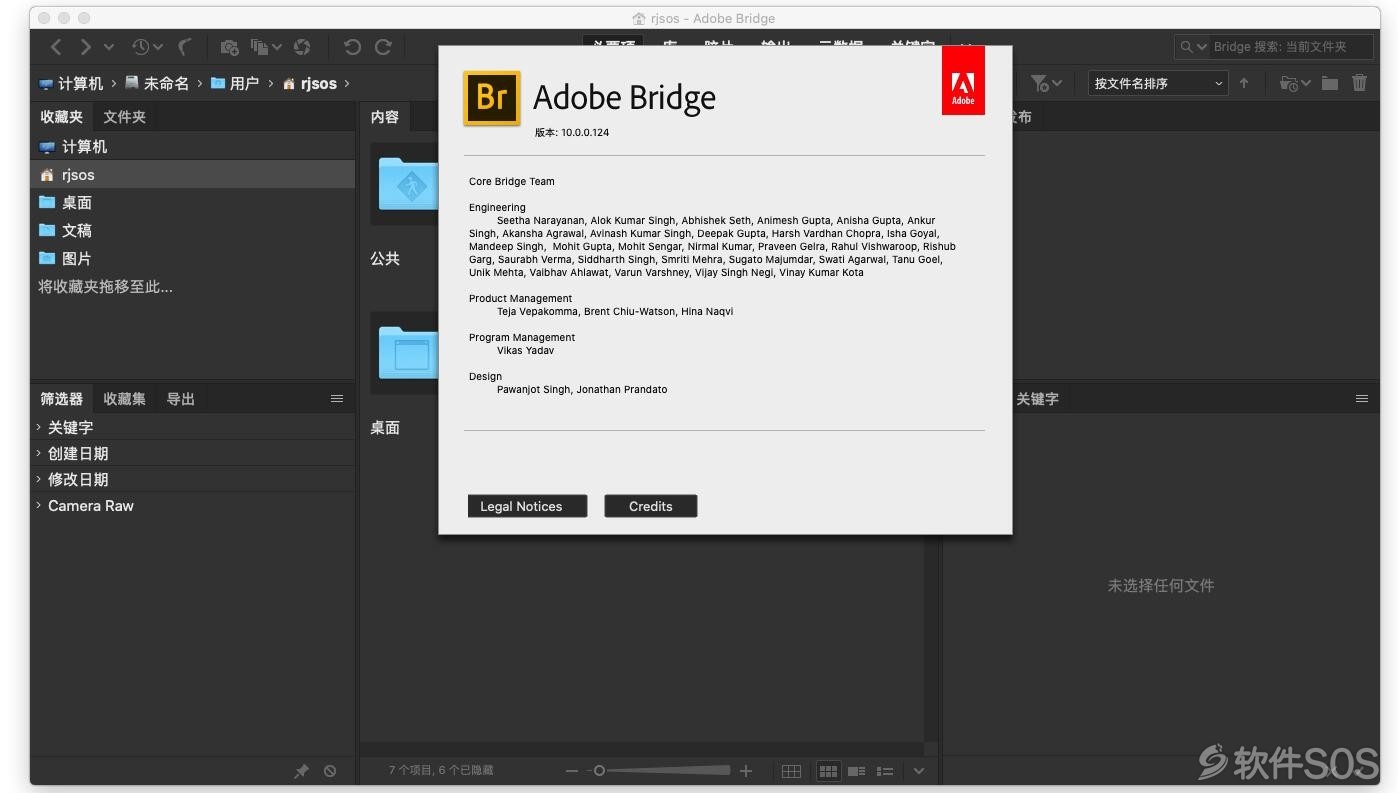Focus the Bridge search field
This screenshot has width=1398, height=793.
(1290, 47)
